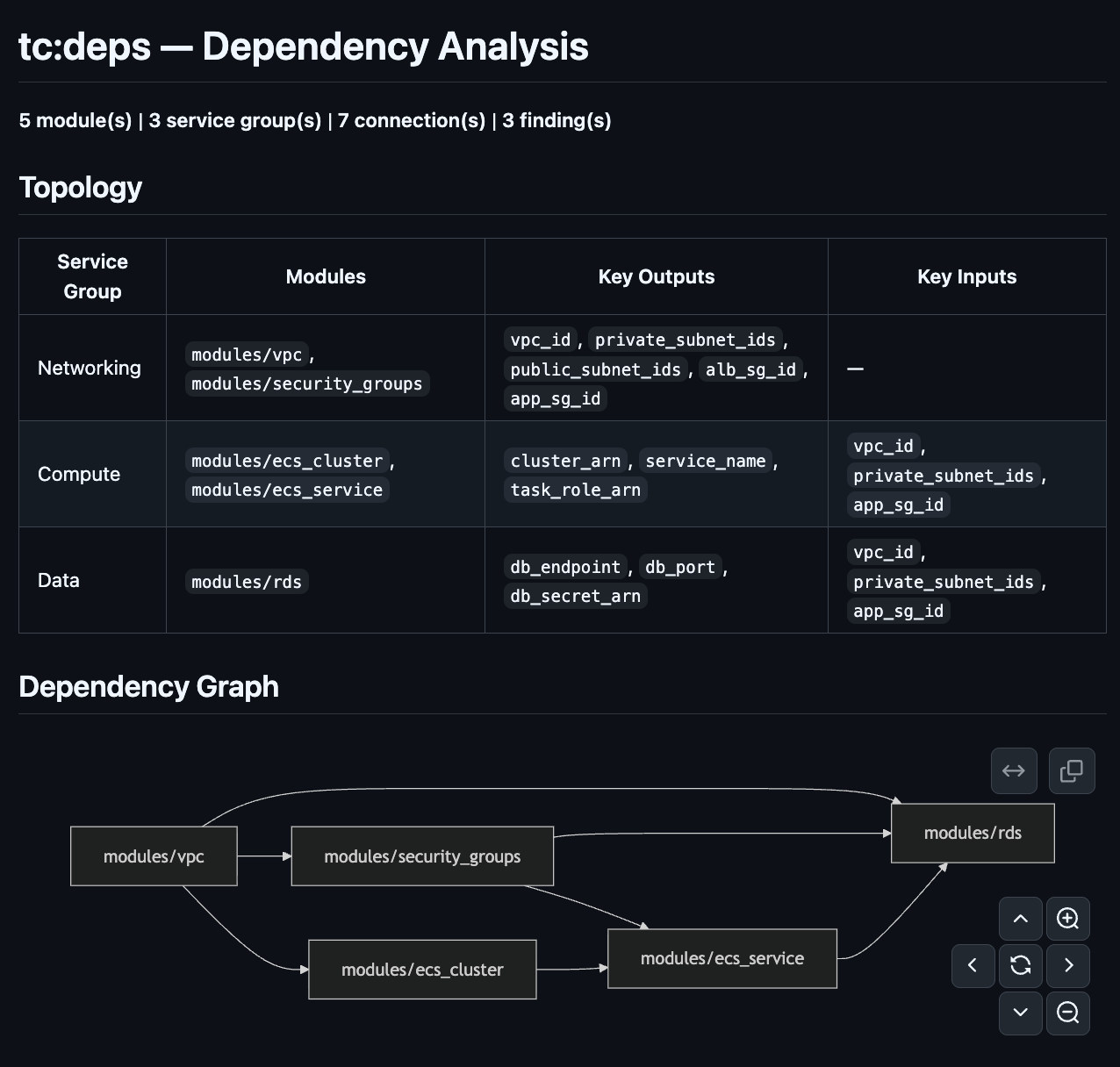Pan the dependency graph left
1120x1067 pixels.
point(973,966)
